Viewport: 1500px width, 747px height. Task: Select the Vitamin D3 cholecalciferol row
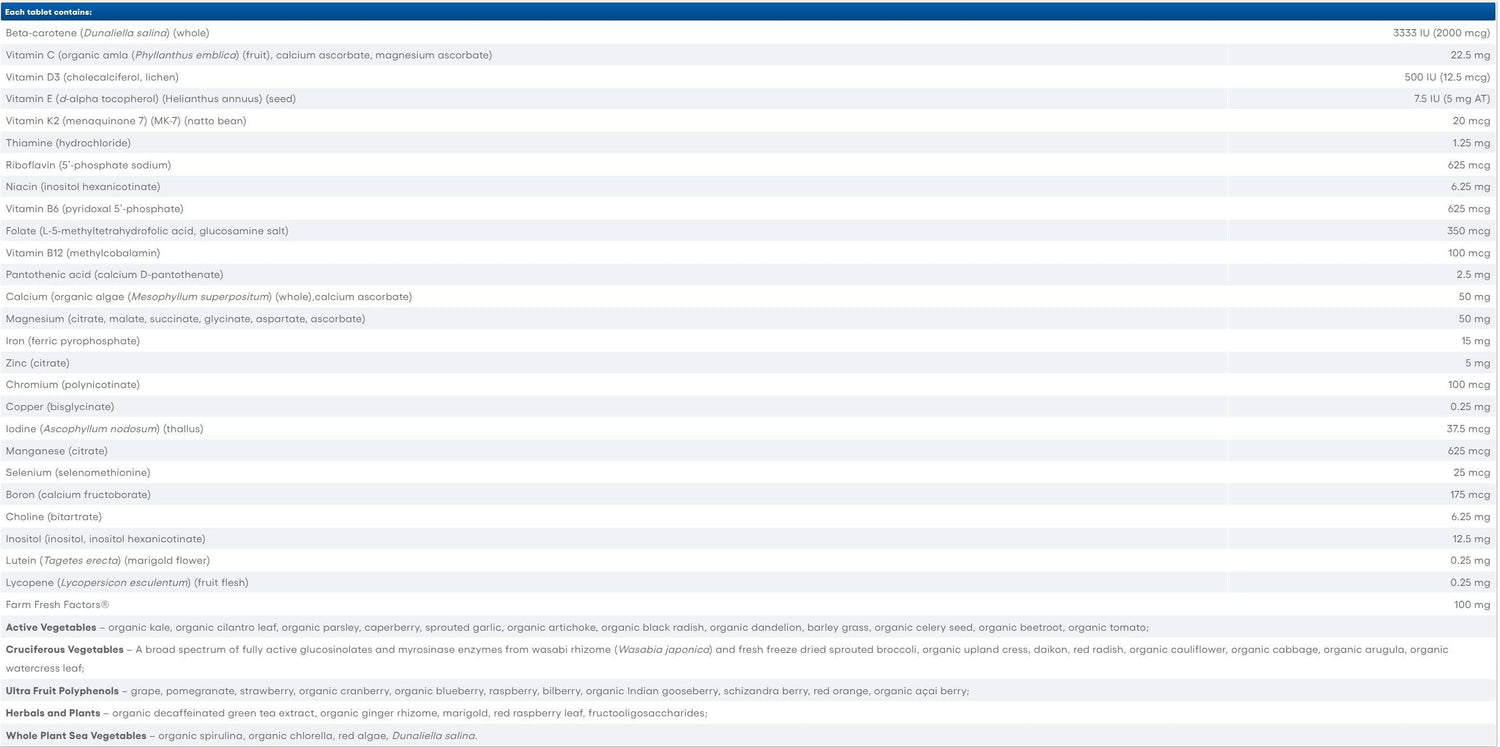pyautogui.click(x=92, y=77)
